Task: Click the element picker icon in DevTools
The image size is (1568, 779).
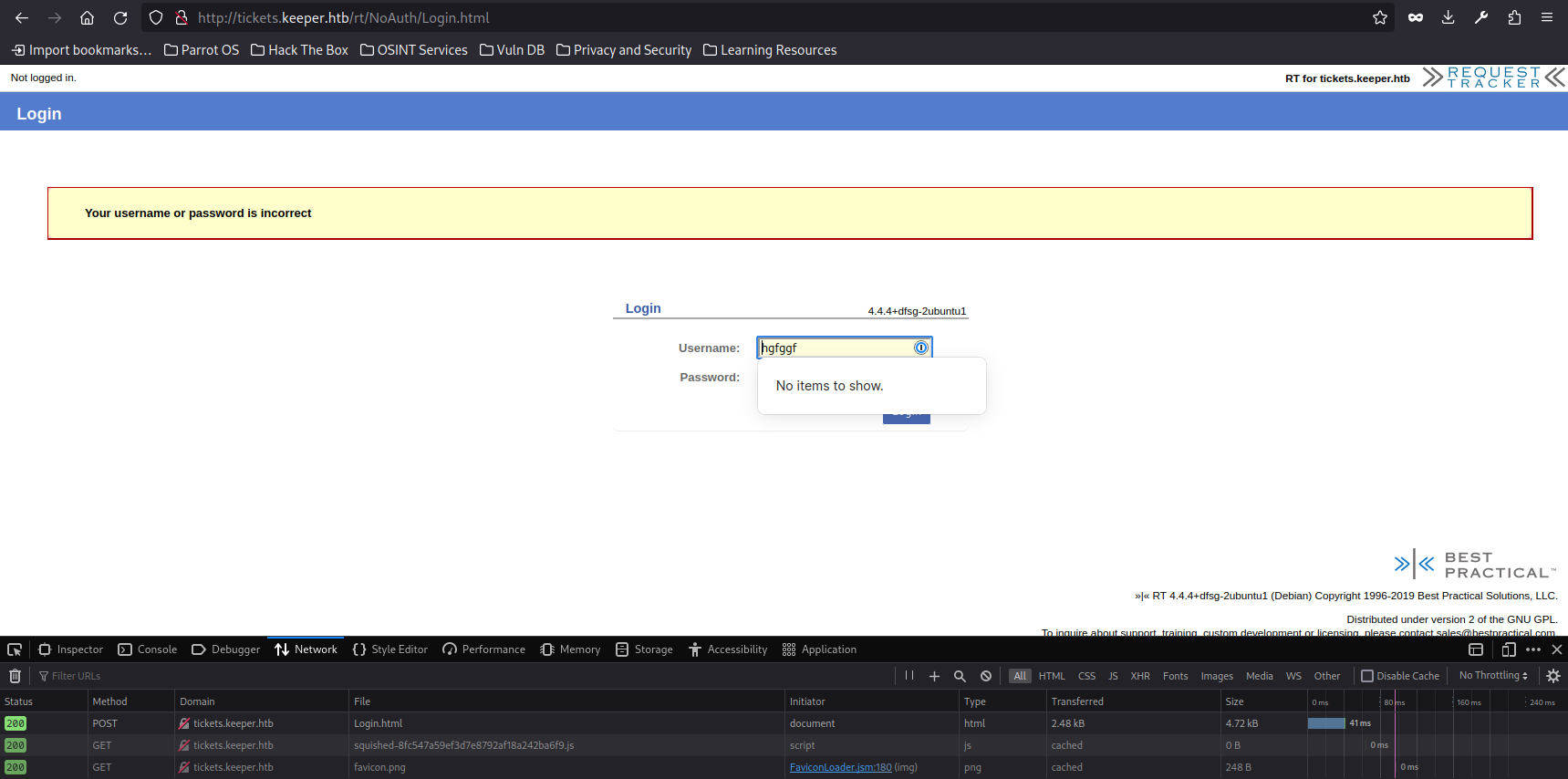Action: pyautogui.click(x=15, y=649)
